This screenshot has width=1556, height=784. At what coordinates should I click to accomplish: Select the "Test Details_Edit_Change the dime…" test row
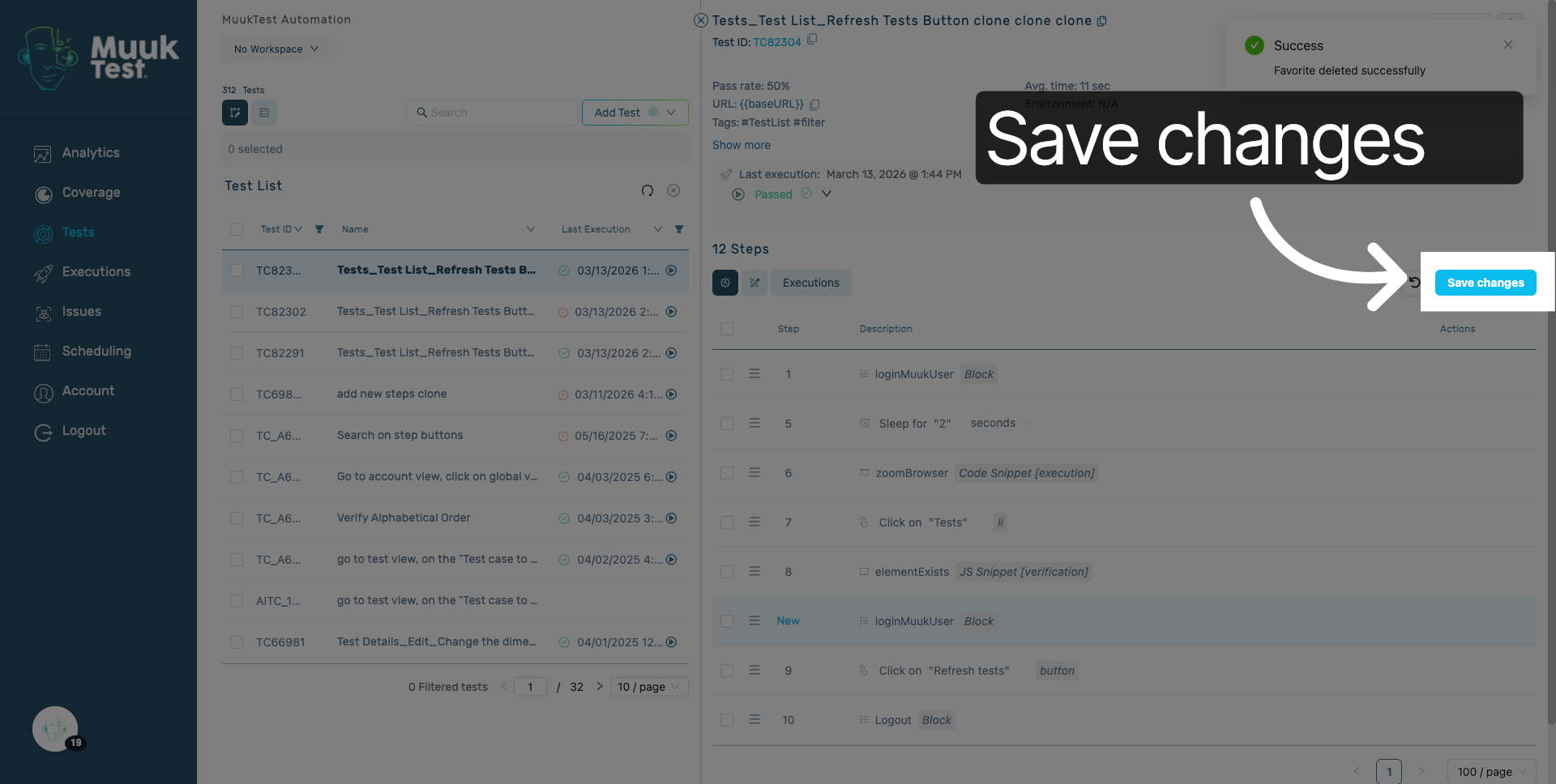click(x=455, y=642)
